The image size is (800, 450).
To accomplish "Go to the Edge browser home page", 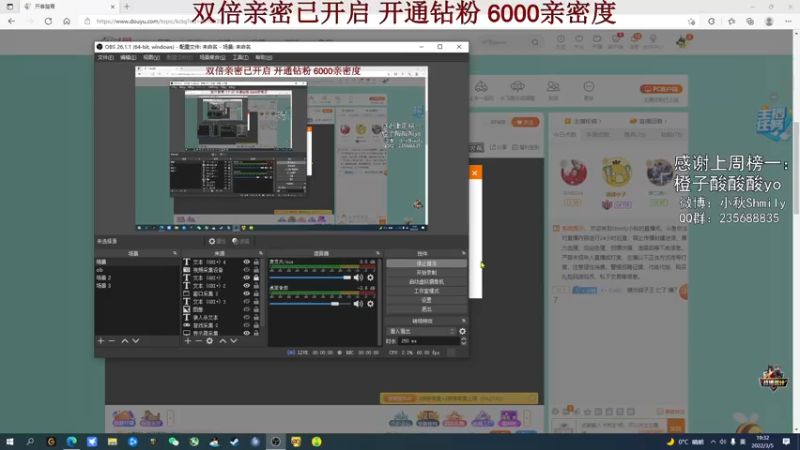I will coord(67,21).
